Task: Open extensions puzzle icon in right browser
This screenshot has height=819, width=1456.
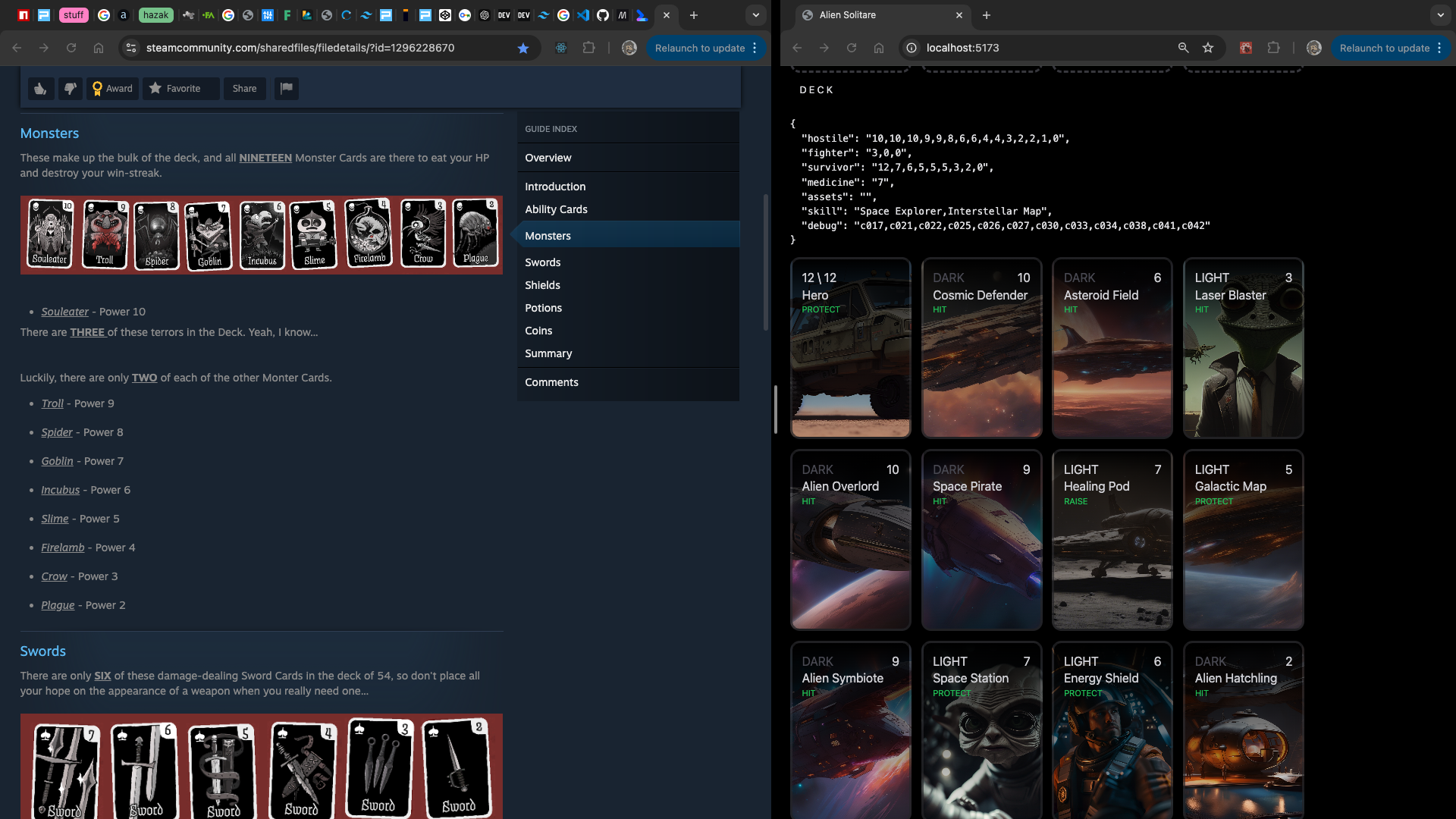Action: (1274, 48)
